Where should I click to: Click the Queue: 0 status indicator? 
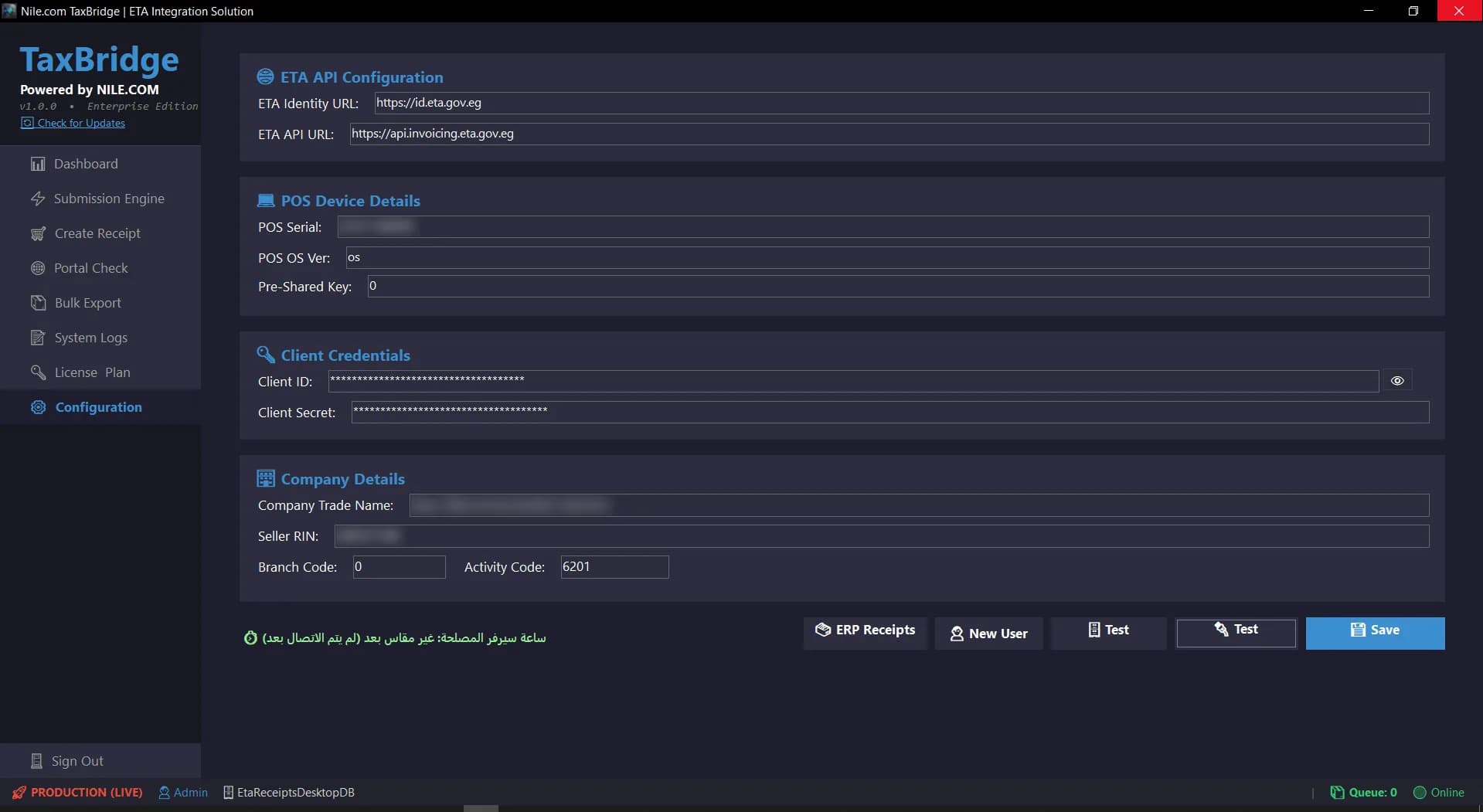(1363, 792)
